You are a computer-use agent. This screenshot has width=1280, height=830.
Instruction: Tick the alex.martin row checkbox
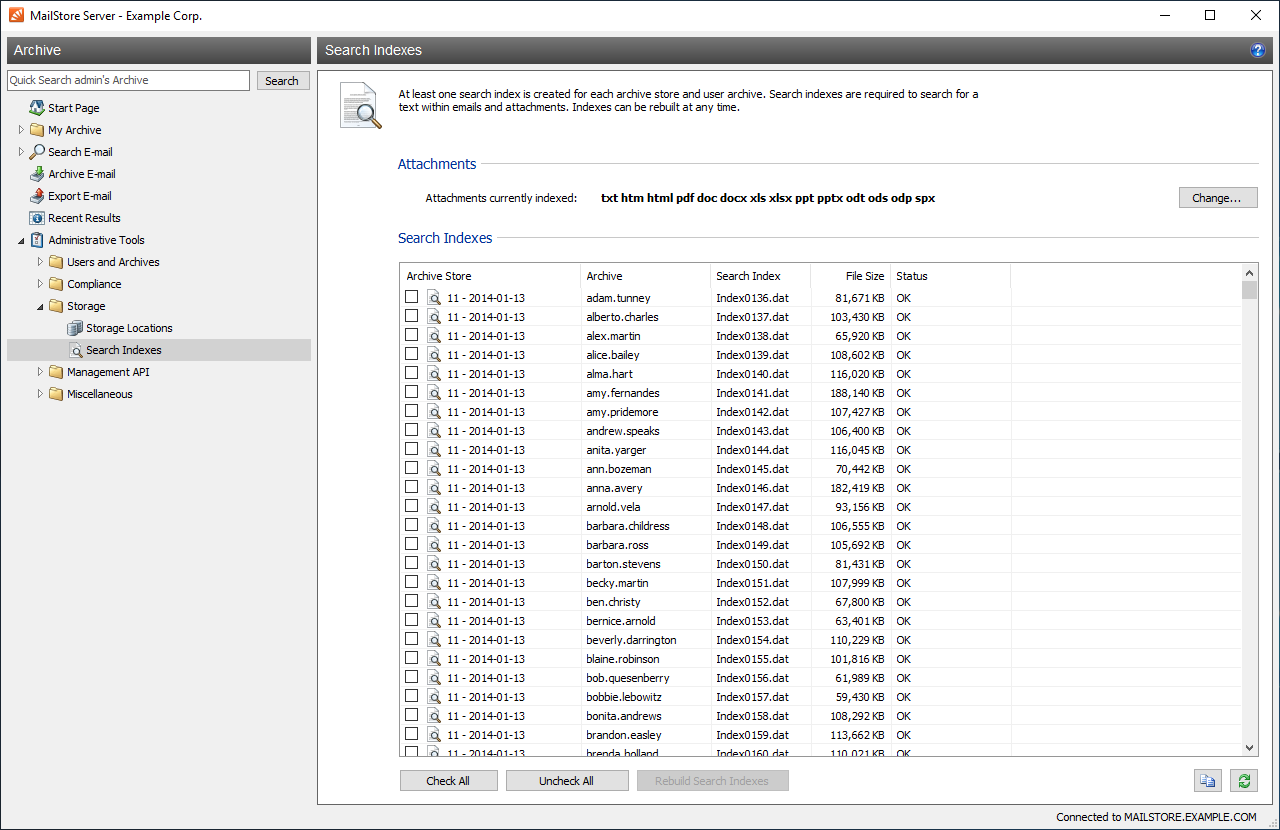(x=411, y=335)
